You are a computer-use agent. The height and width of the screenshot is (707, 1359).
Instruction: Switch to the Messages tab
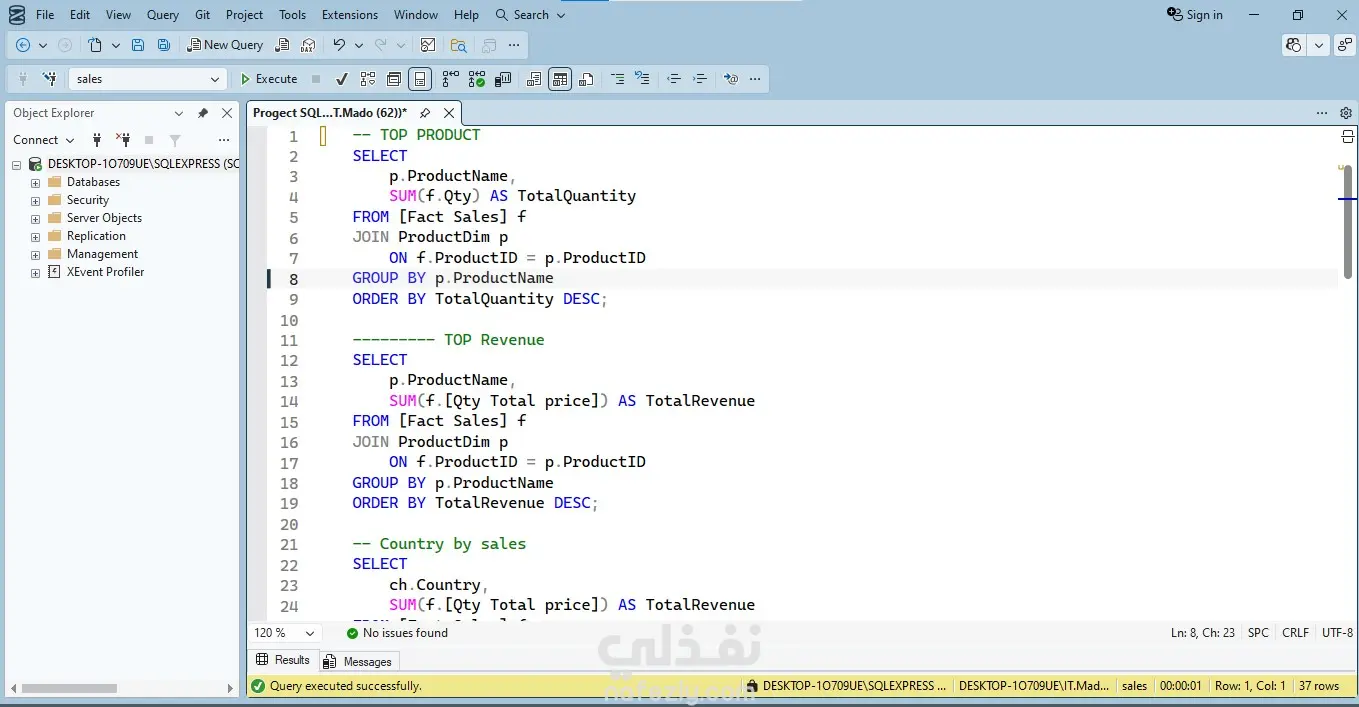359,662
